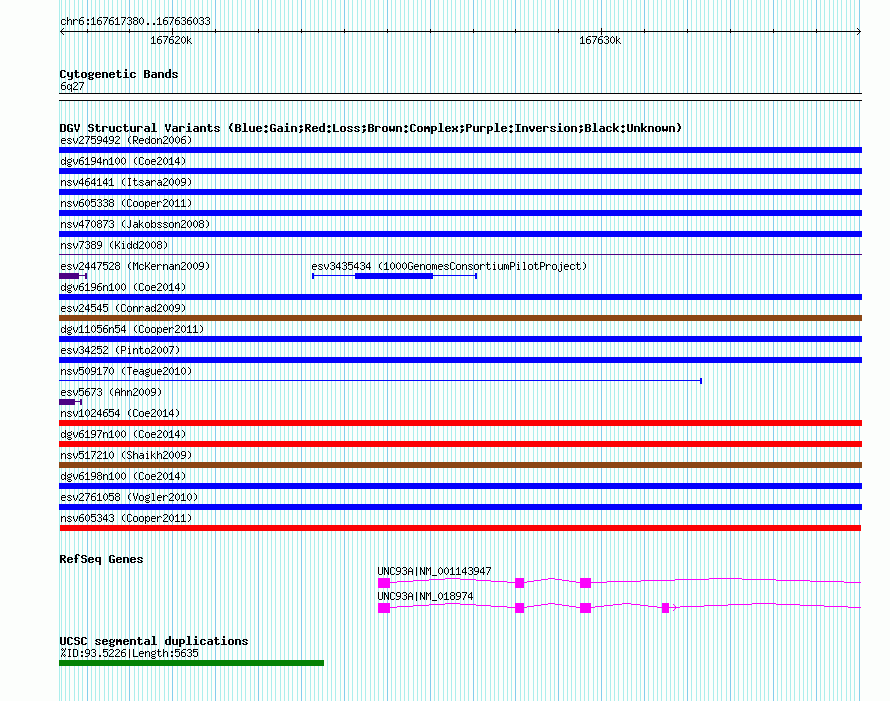890x701 pixels.
Task: Open variant dgv6196n100 (Coe2014) label
Action: coord(123,287)
